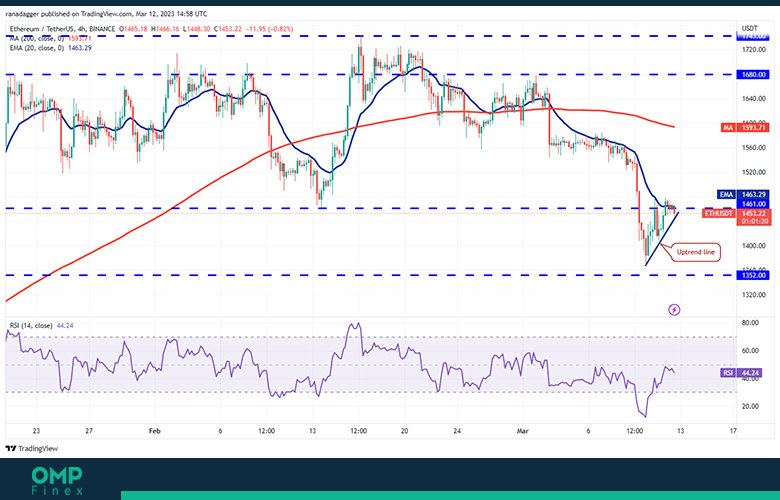
Task: Click the '20' date on time axis
Action: click(404, 431)
